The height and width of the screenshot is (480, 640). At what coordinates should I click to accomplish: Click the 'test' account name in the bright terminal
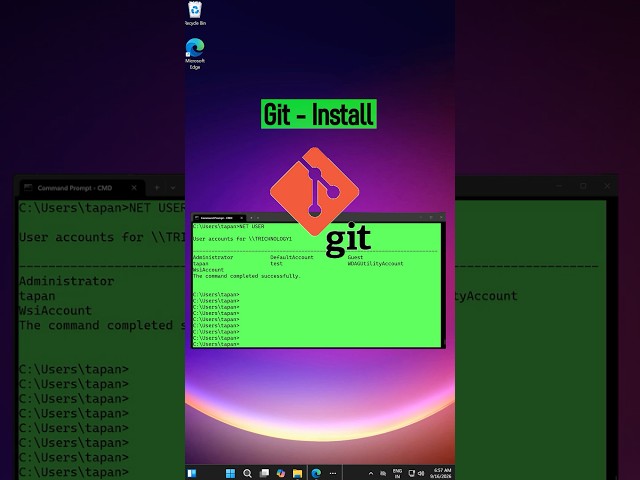(x=276, y=264)
